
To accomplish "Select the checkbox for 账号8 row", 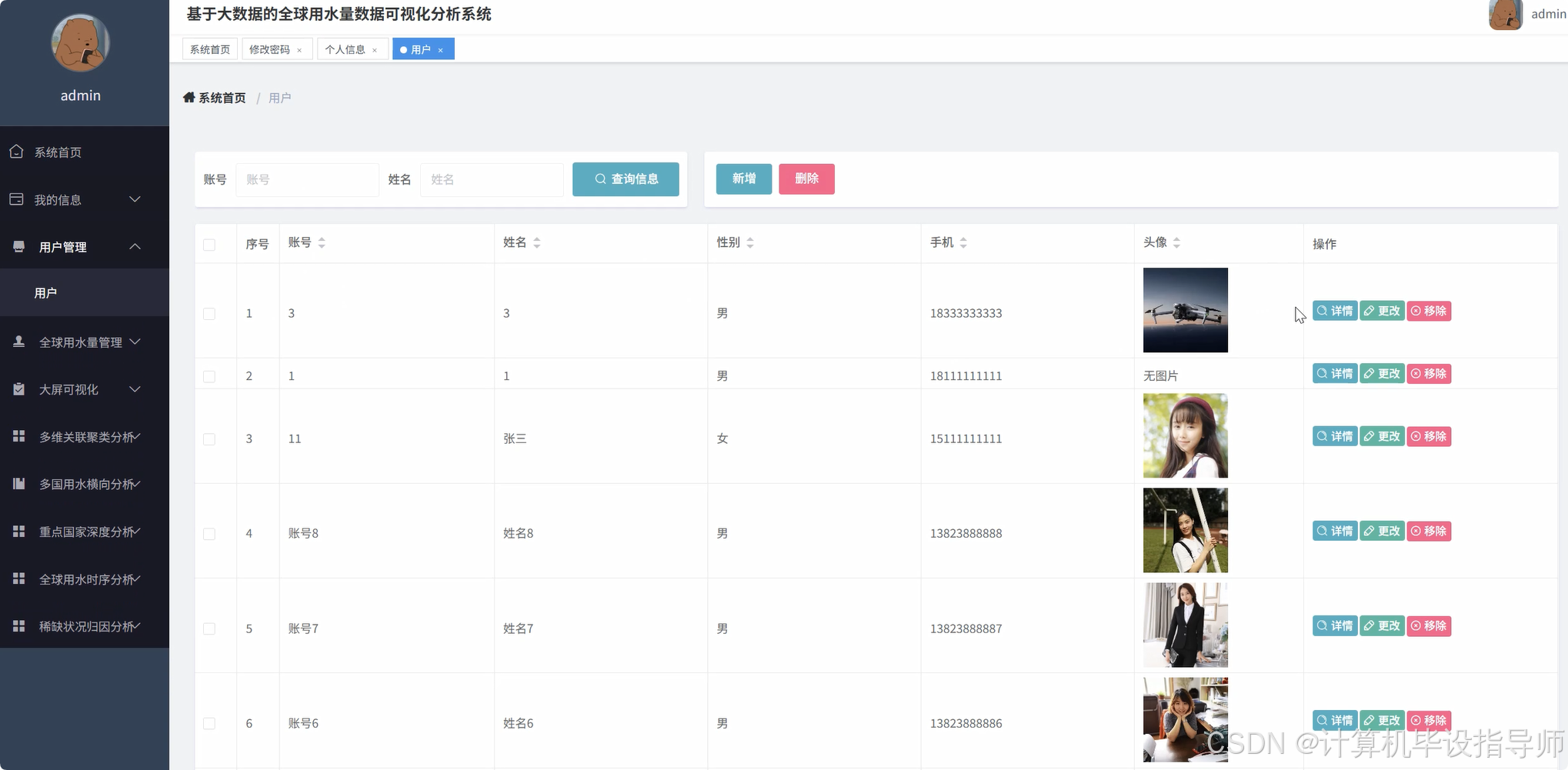I will click(x=209, y=534).
